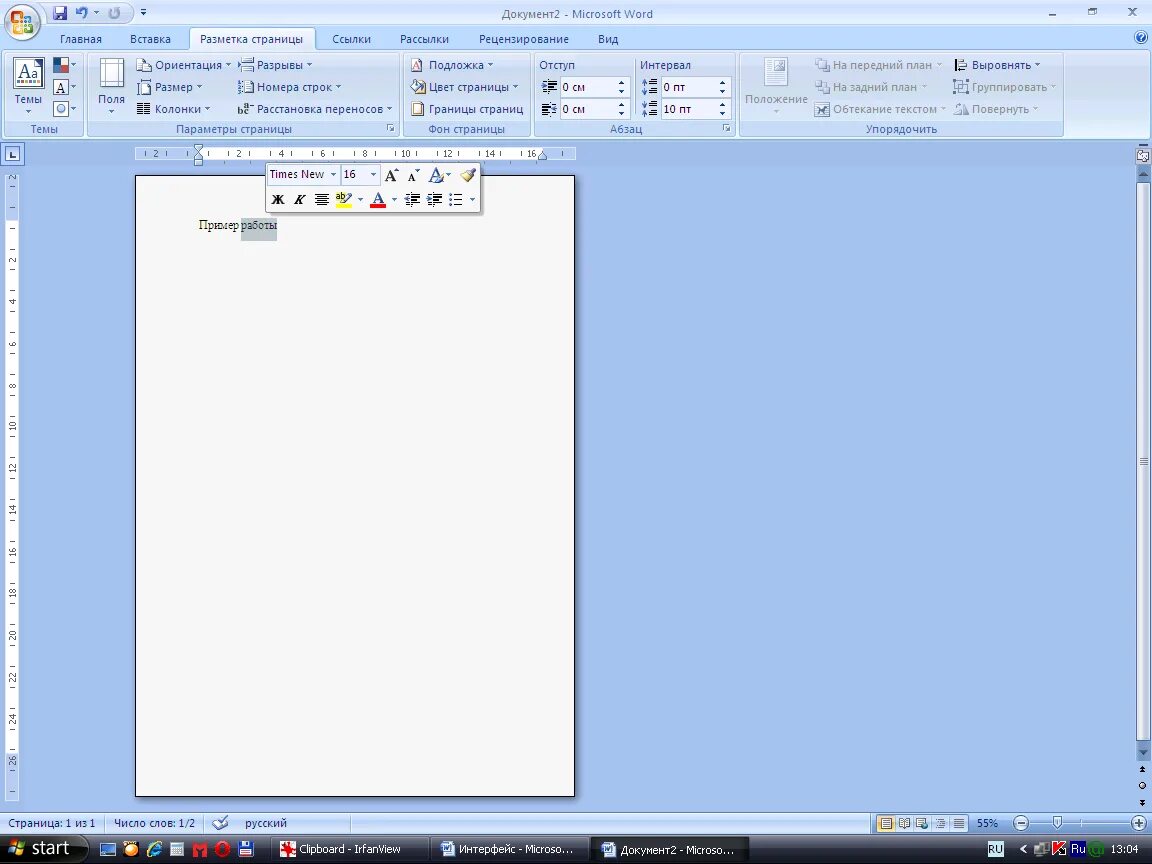Switch to Вставка tab

(x=151, y=39)
